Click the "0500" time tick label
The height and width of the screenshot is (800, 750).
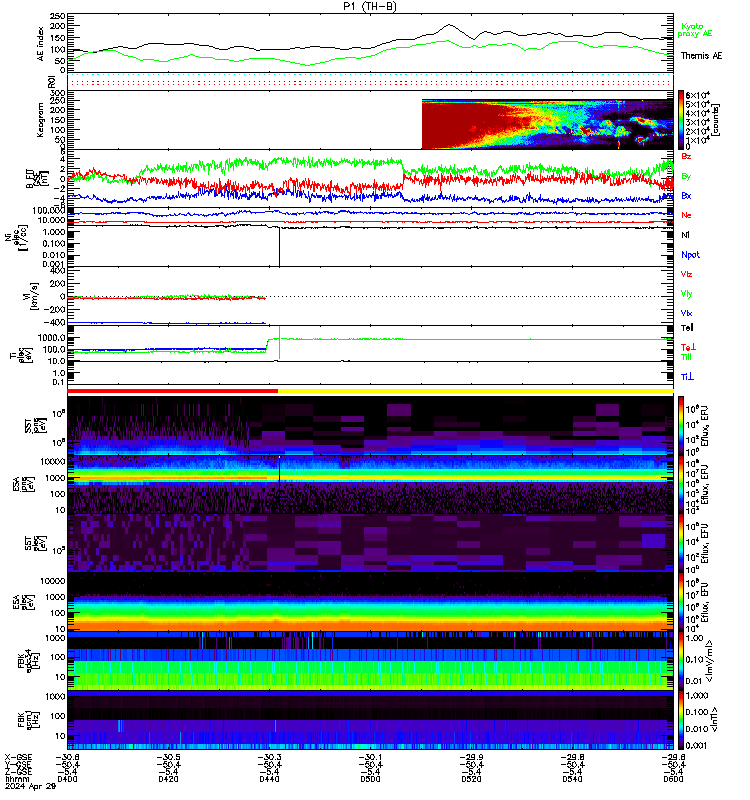(370, 779)
